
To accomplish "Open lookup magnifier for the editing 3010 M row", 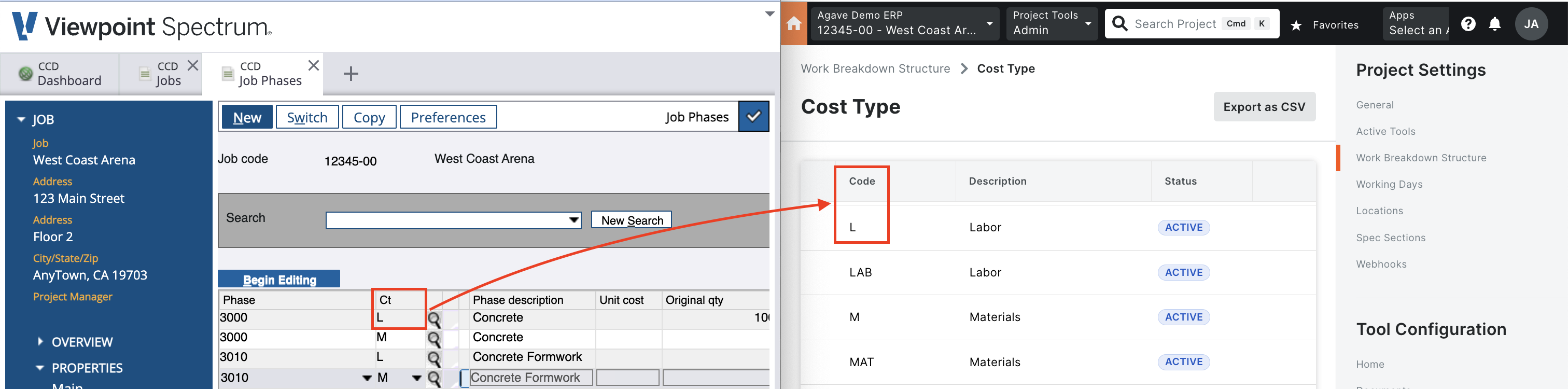I will pos(434,378).
